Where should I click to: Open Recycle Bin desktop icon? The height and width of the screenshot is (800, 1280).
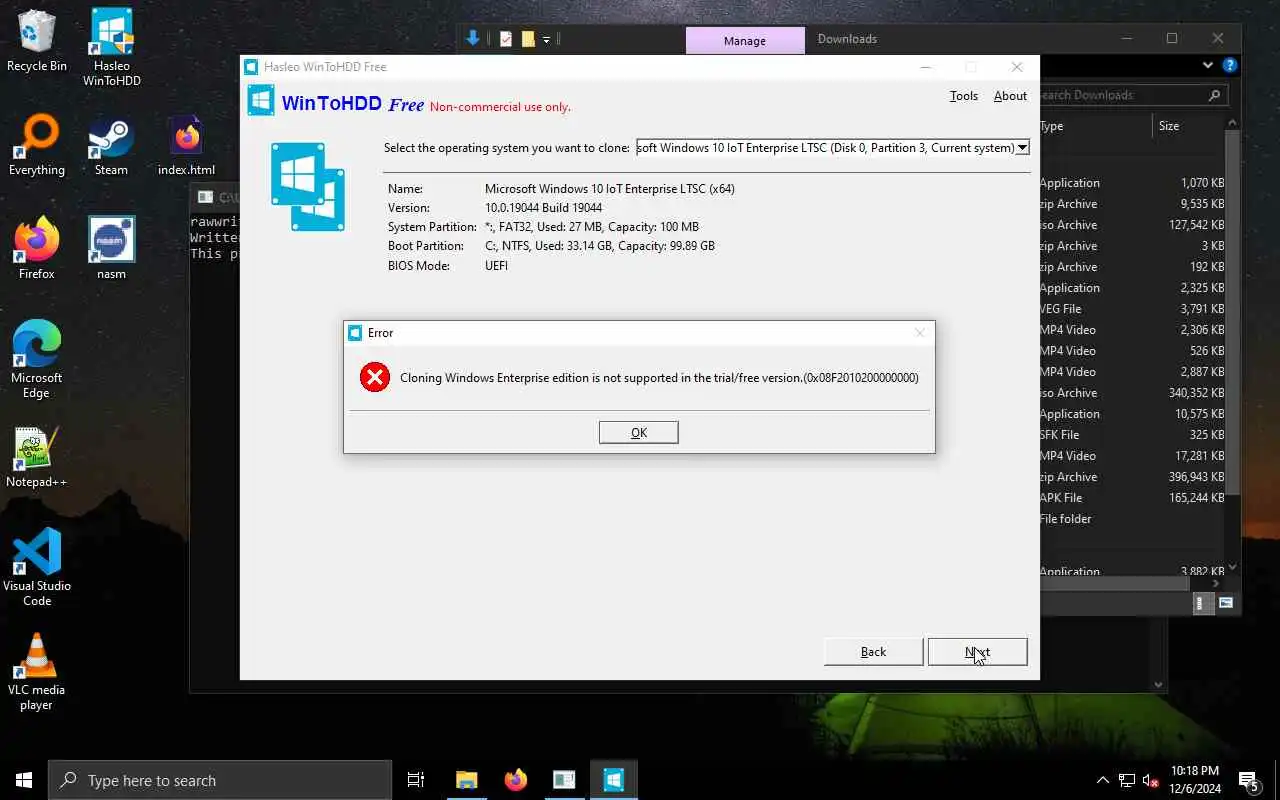(x=37, y=41)
